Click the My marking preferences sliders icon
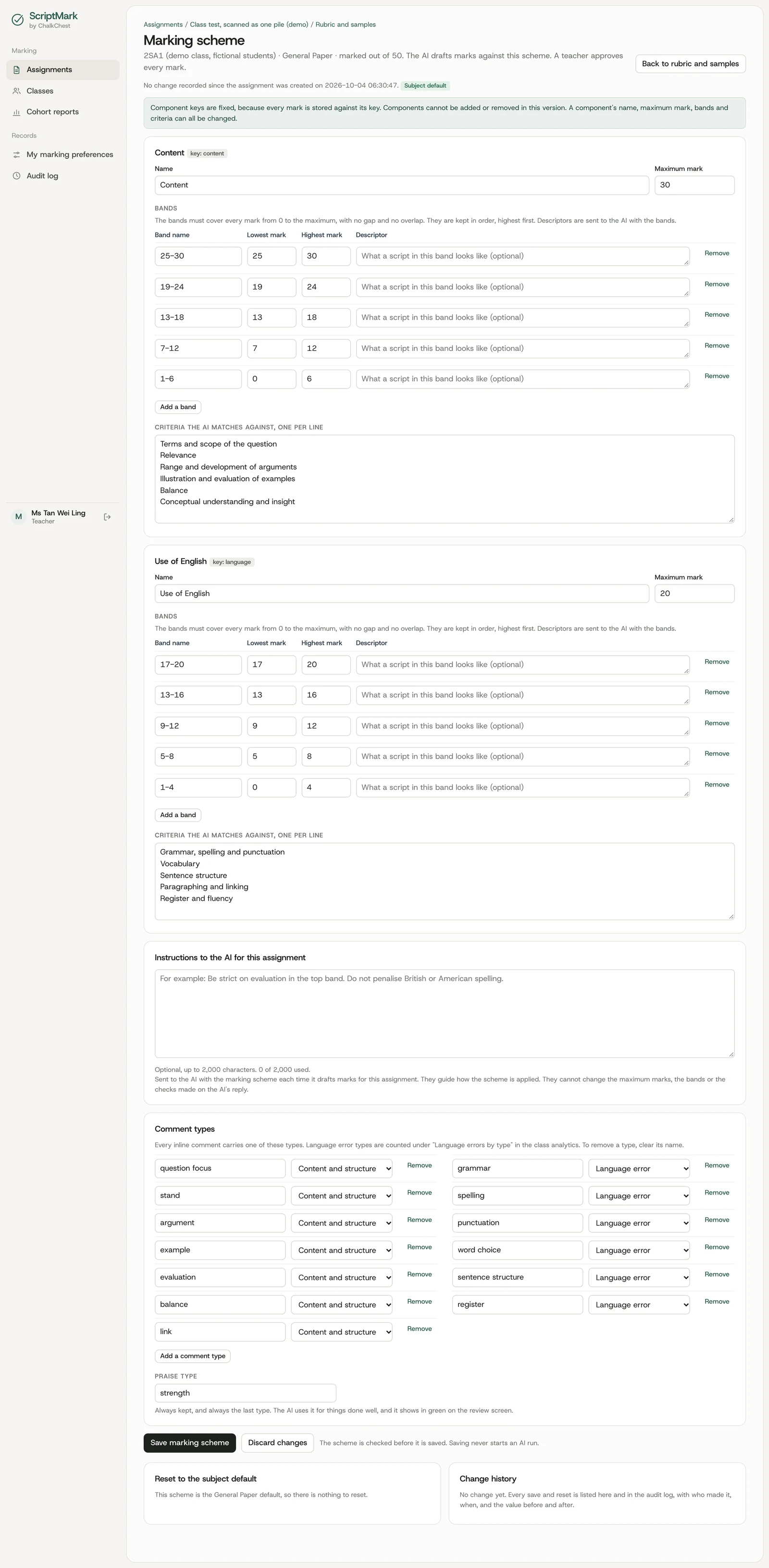The width and height of the screenshot is (769, 1568). (x=16, y=155)
